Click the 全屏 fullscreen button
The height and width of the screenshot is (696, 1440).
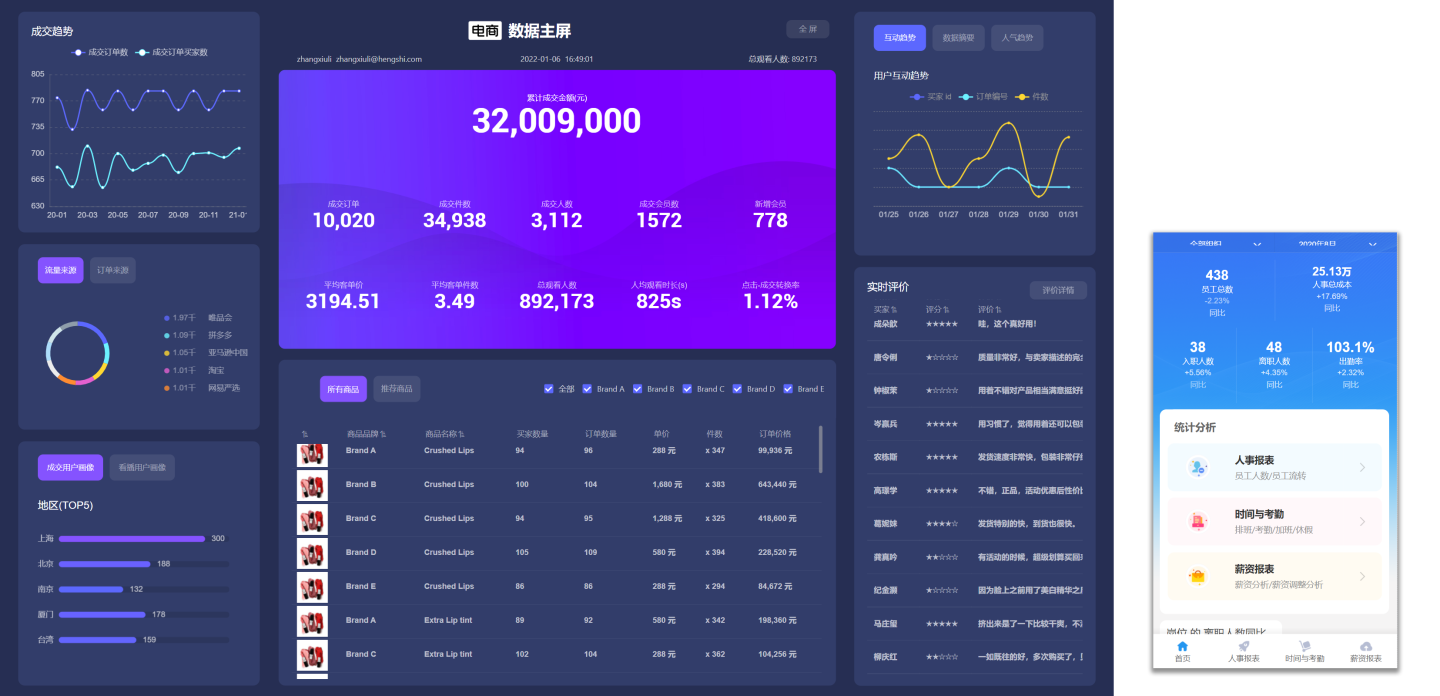click(x=807, y=29)
